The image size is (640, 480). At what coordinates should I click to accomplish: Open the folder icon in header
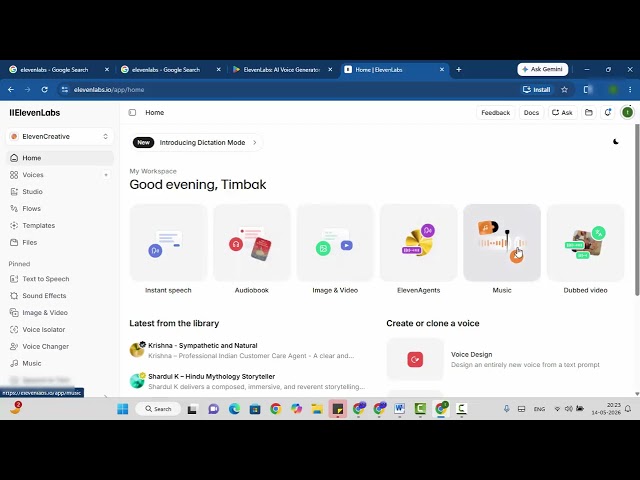point(589,113)
